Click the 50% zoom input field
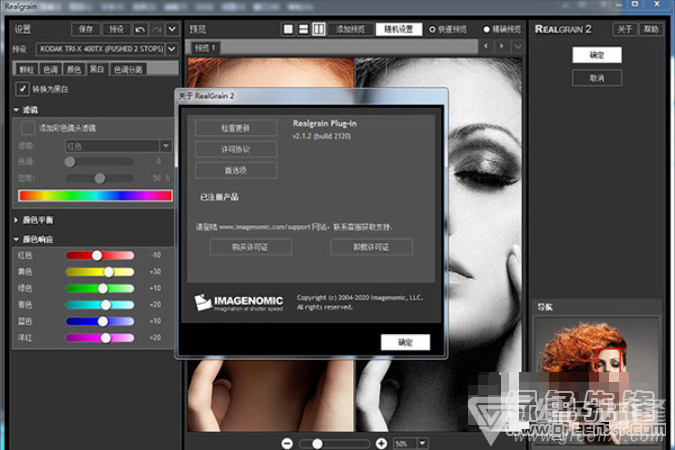The height and width of the screenshot is (450, 675). click(x=405, y=444)
